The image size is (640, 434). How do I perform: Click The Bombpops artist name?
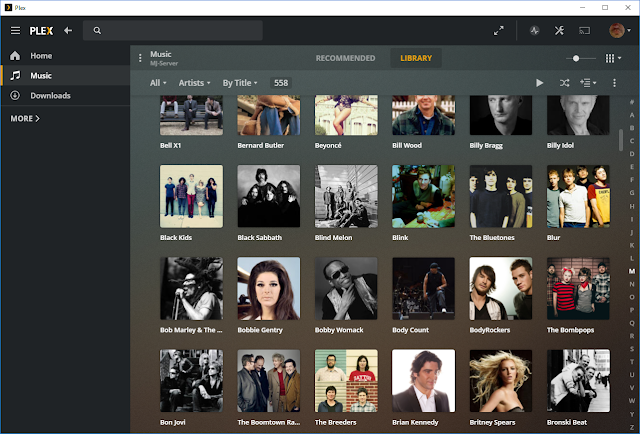[x=571, y=330]
